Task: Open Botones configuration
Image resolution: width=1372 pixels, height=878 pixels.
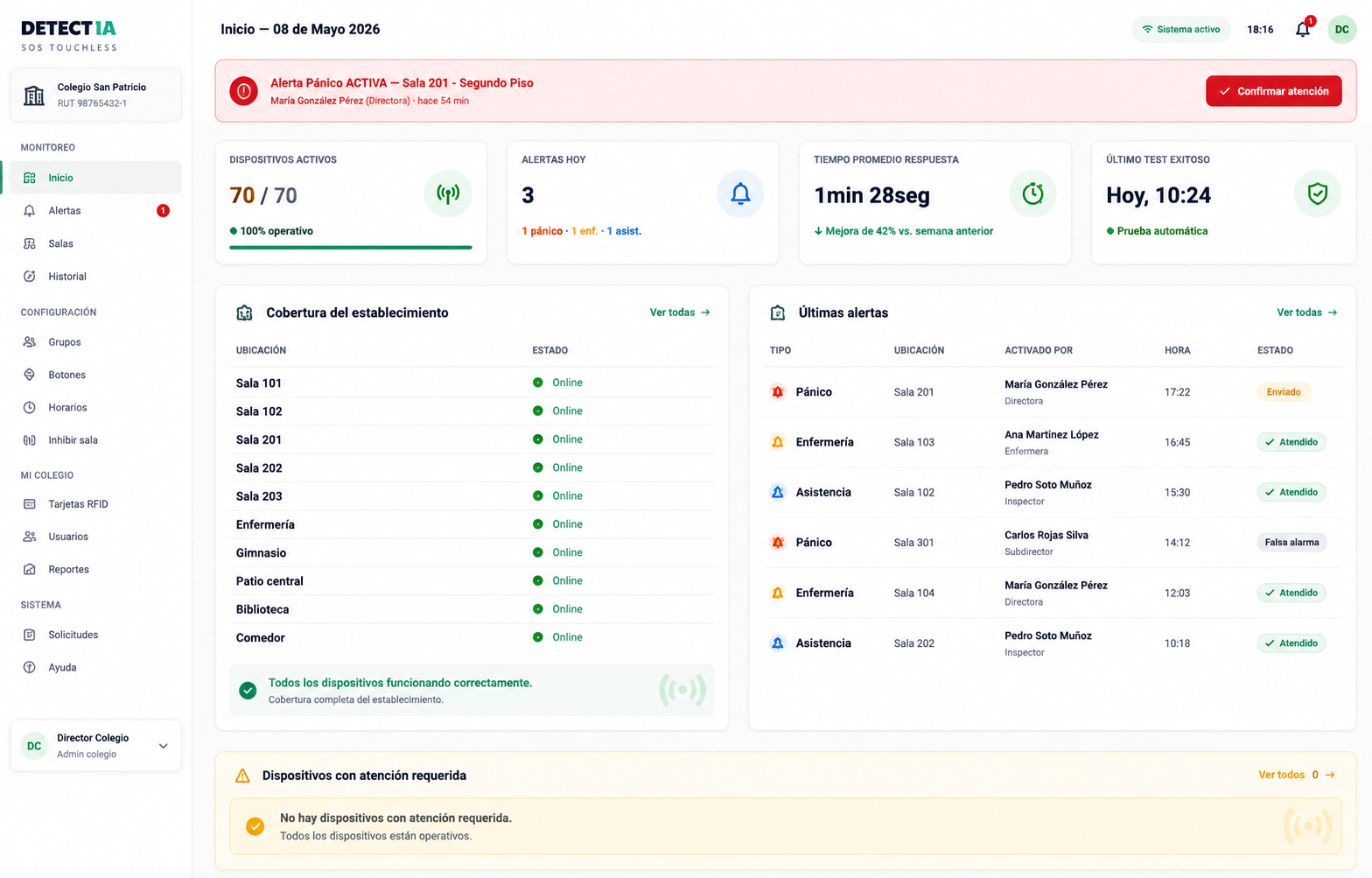Action: tap(96, 375)
